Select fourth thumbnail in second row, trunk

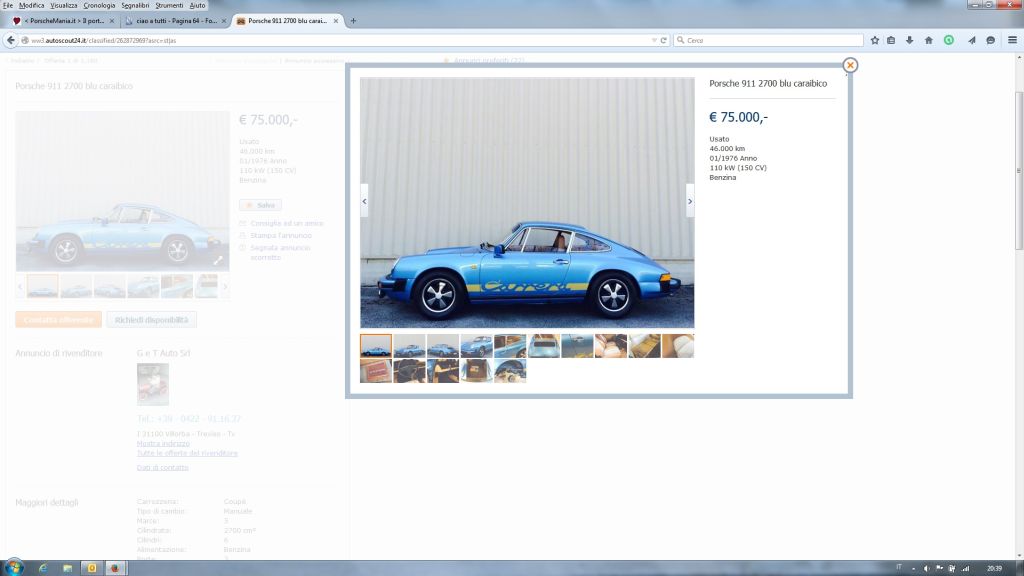coord(477,371)
